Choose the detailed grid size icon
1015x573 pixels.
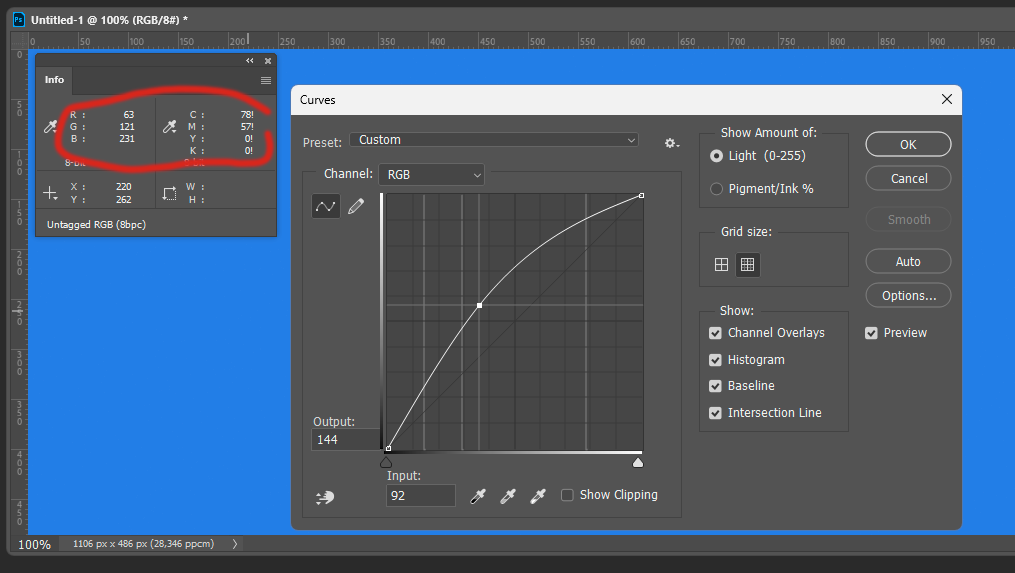(x=748, y=264)
